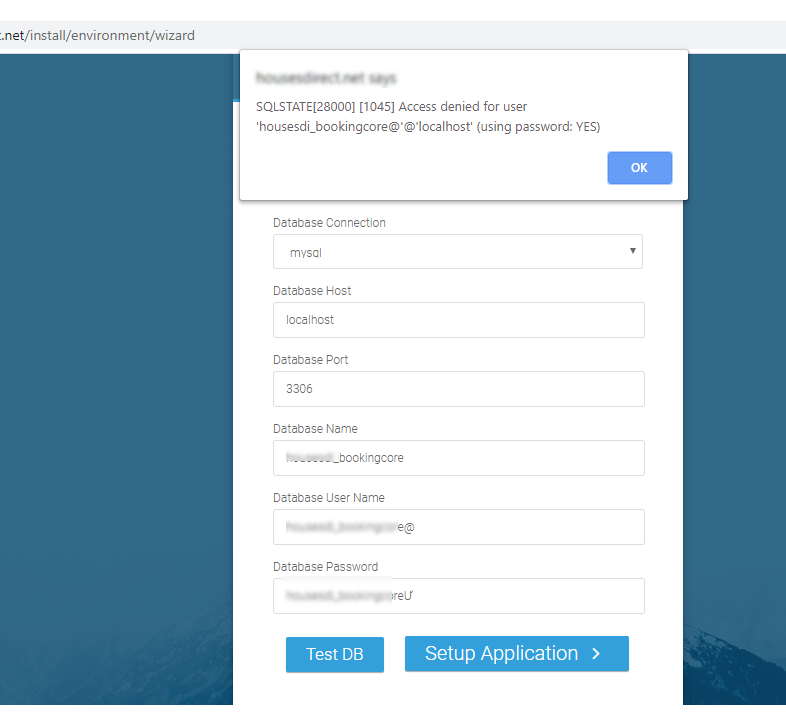Click the Database Port field showing 3306
786x720 pixels.
(458, 389)
